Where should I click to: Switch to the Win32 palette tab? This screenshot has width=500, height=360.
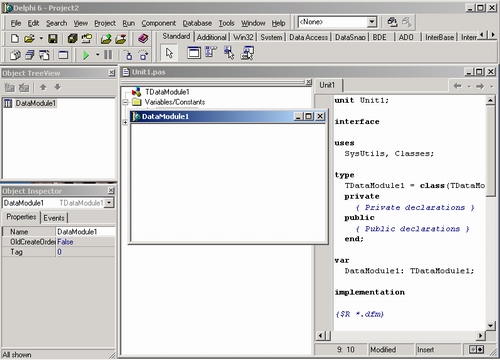(x=243, y=37)
